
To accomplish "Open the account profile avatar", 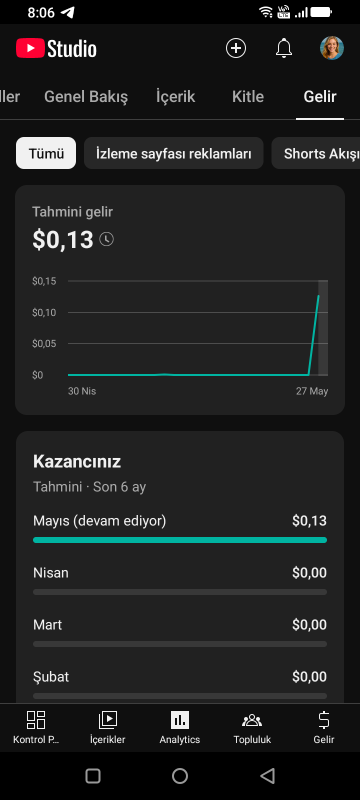I will coord(331,48).
